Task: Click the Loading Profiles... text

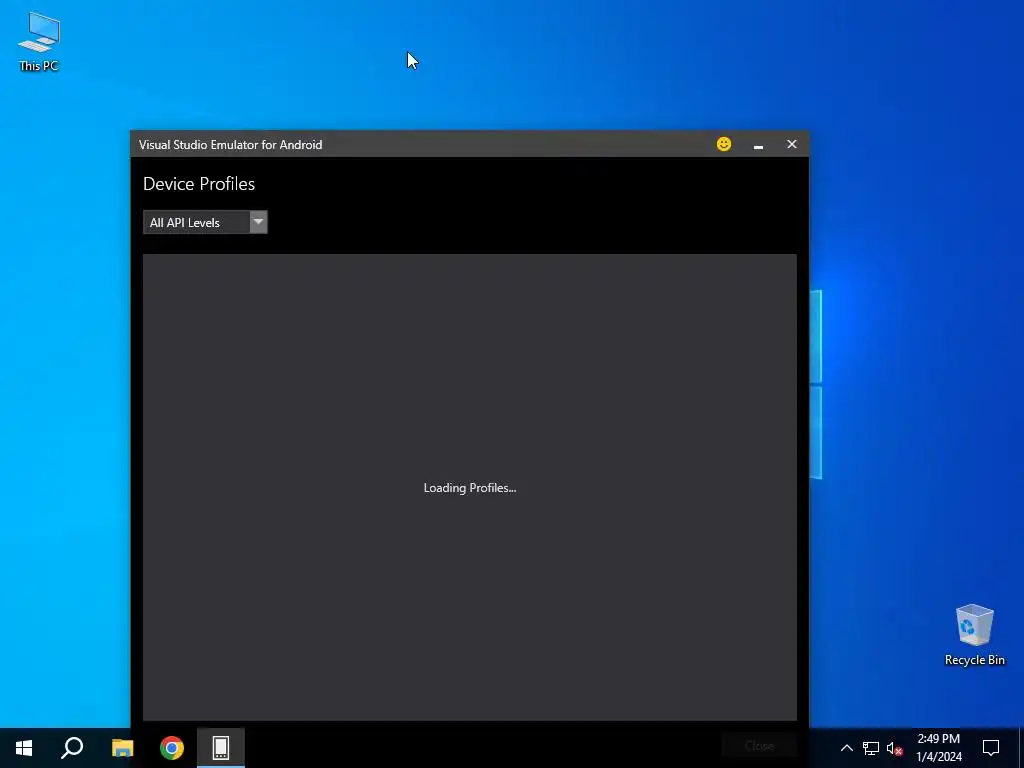Action: click(470, 488)
